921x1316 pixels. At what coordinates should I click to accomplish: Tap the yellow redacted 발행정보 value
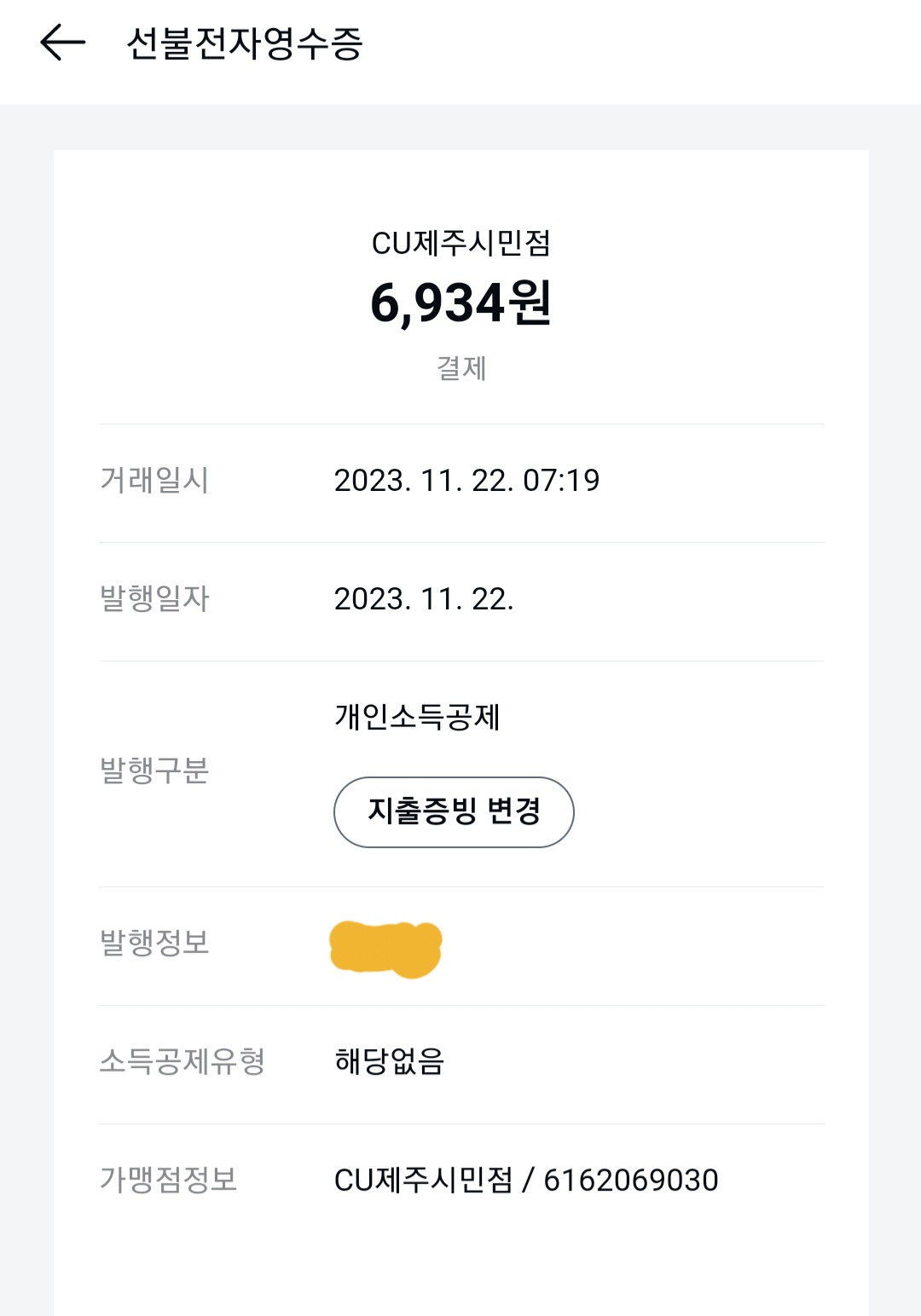[385, 948]
